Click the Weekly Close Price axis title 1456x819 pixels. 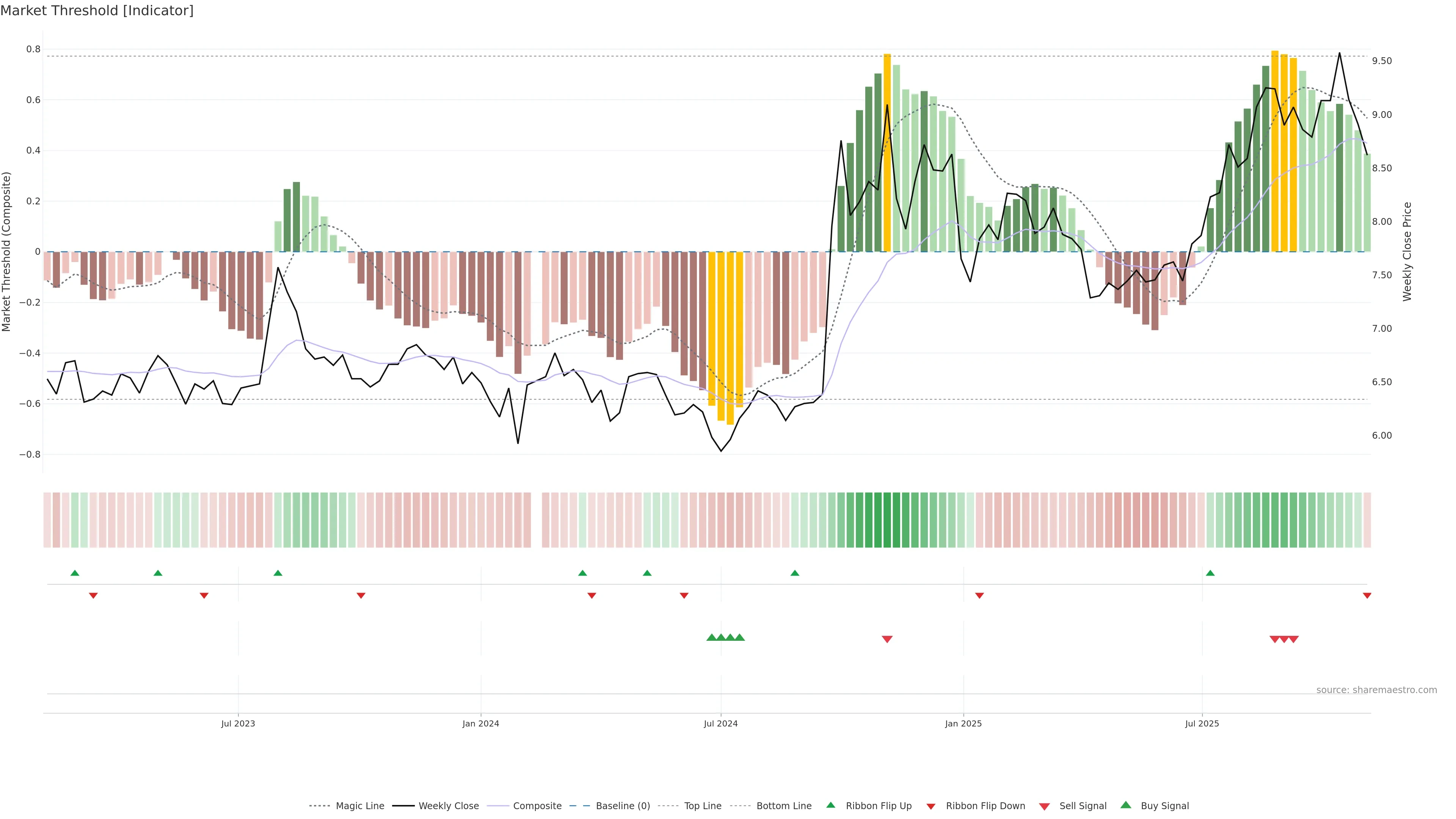(x=1407, y=251)
